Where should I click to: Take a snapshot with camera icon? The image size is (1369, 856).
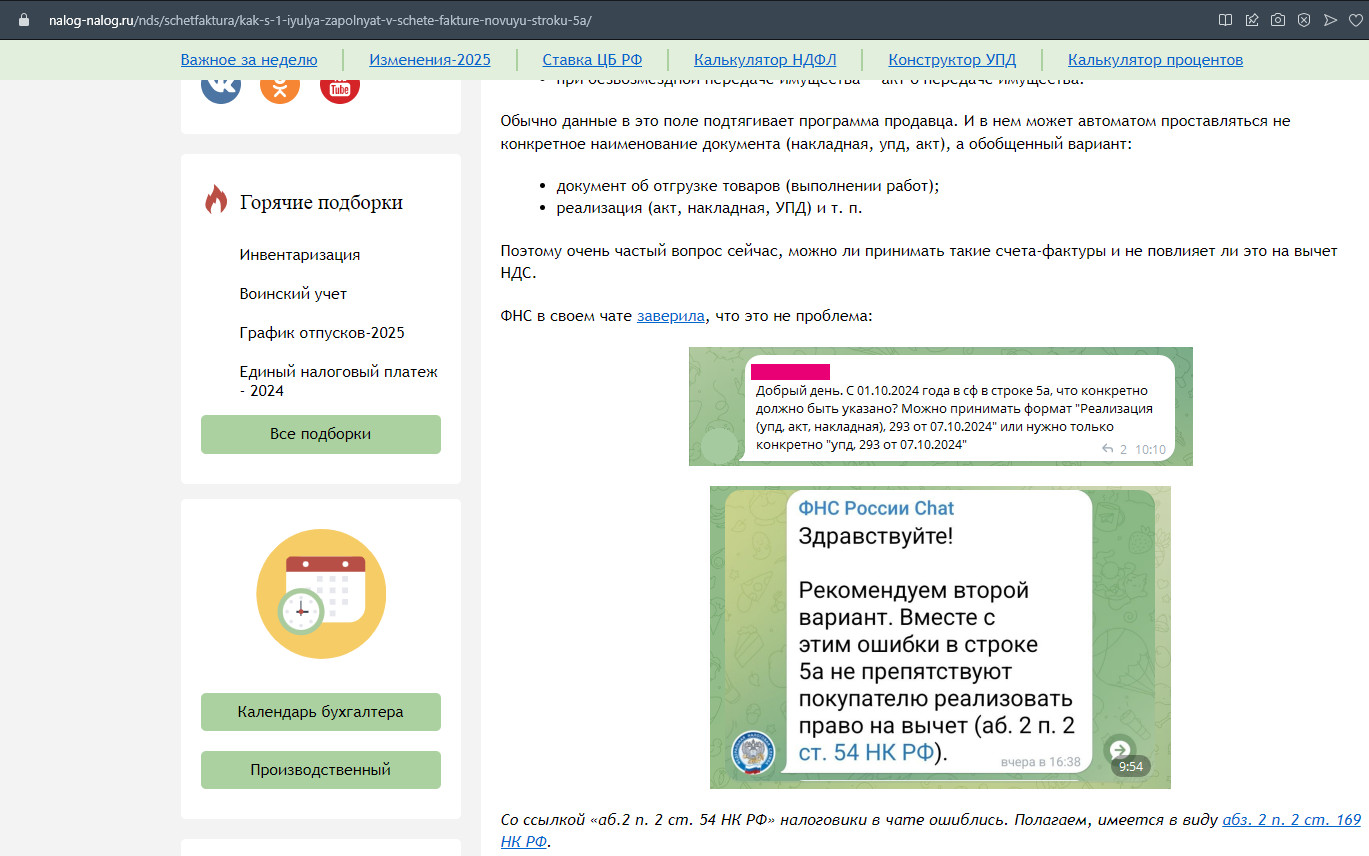1278,20
